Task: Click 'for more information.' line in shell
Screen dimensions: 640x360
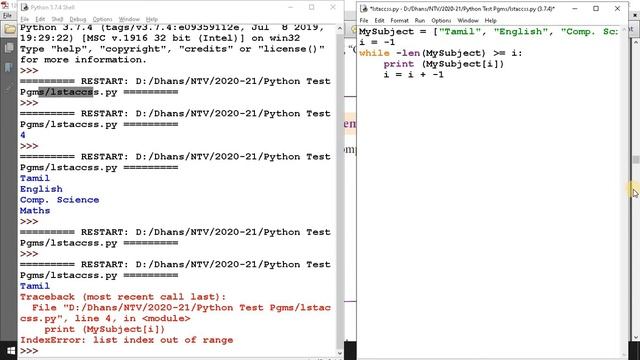Action: click(x=83, y=60)
